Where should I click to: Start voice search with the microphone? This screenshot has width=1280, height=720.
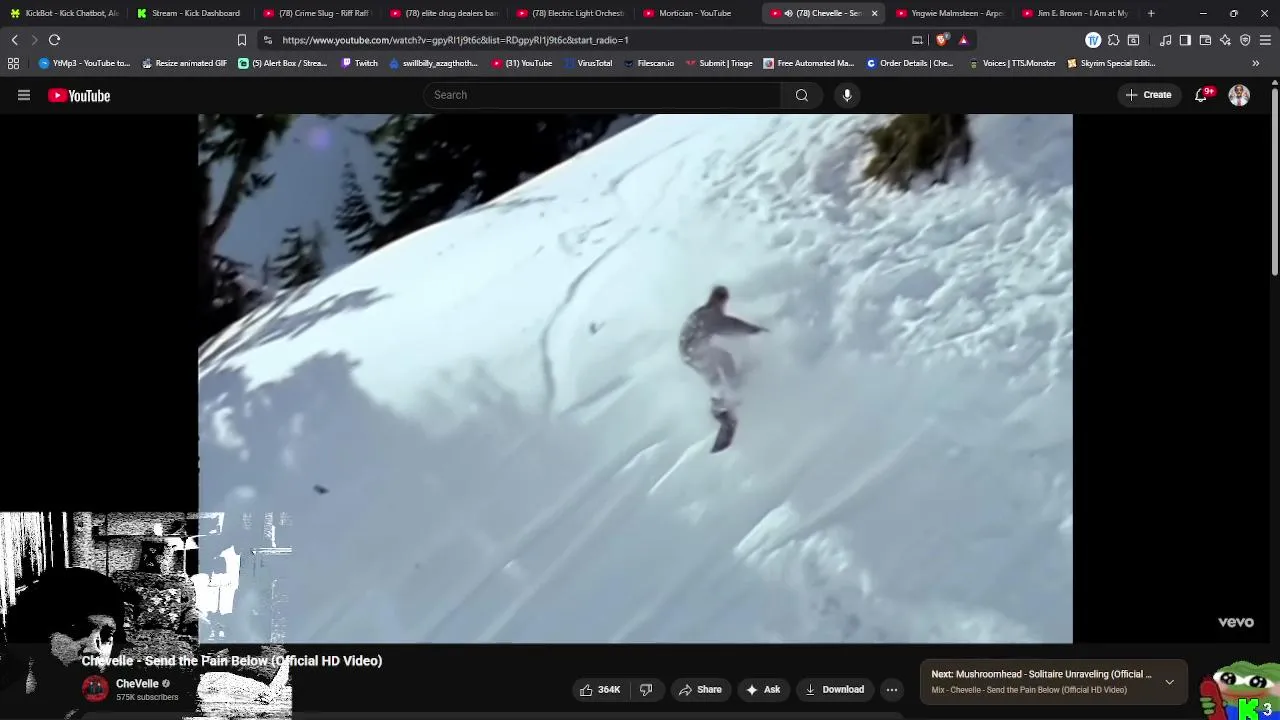point(847,95)
